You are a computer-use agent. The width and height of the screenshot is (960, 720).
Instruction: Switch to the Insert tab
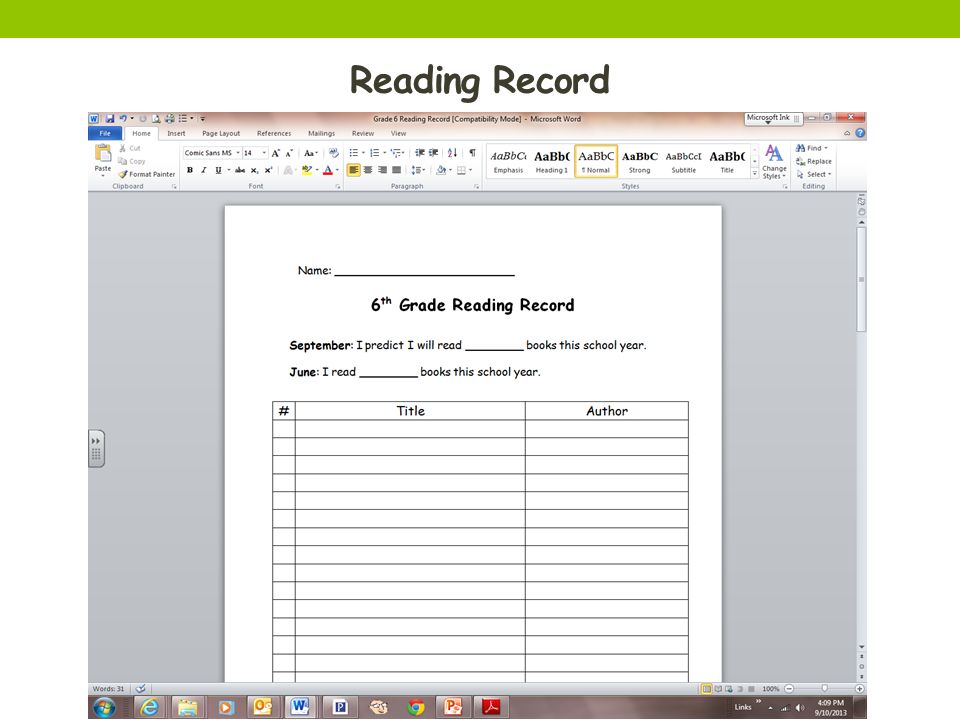176,133
